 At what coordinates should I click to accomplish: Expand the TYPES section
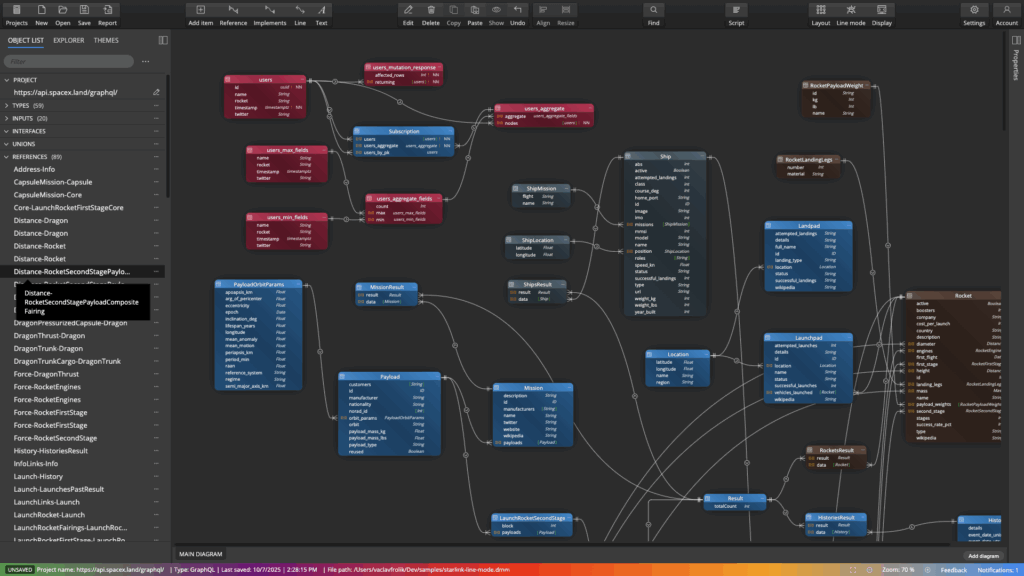(7, 105)
